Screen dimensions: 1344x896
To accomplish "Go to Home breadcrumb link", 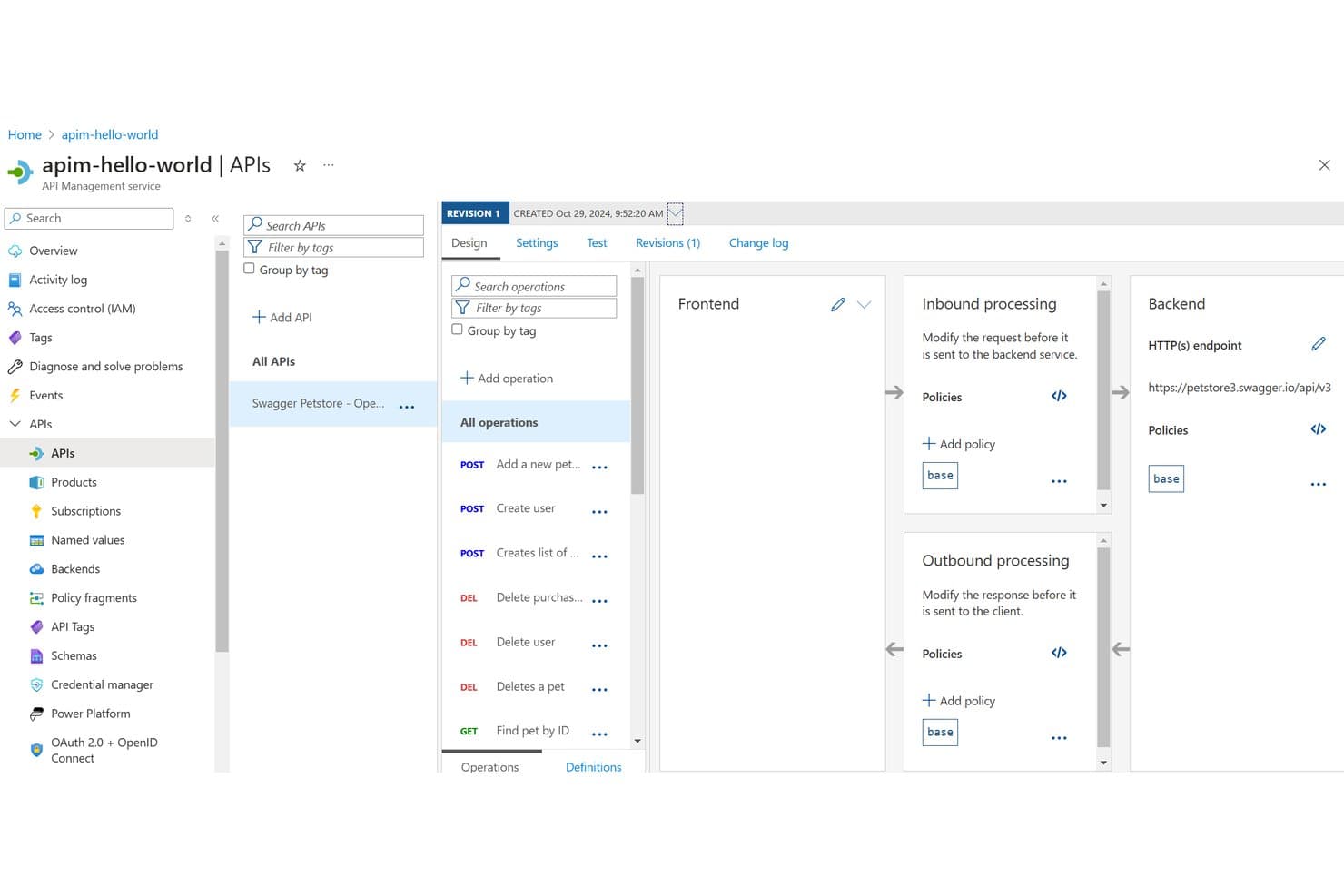I will [25, 134].
